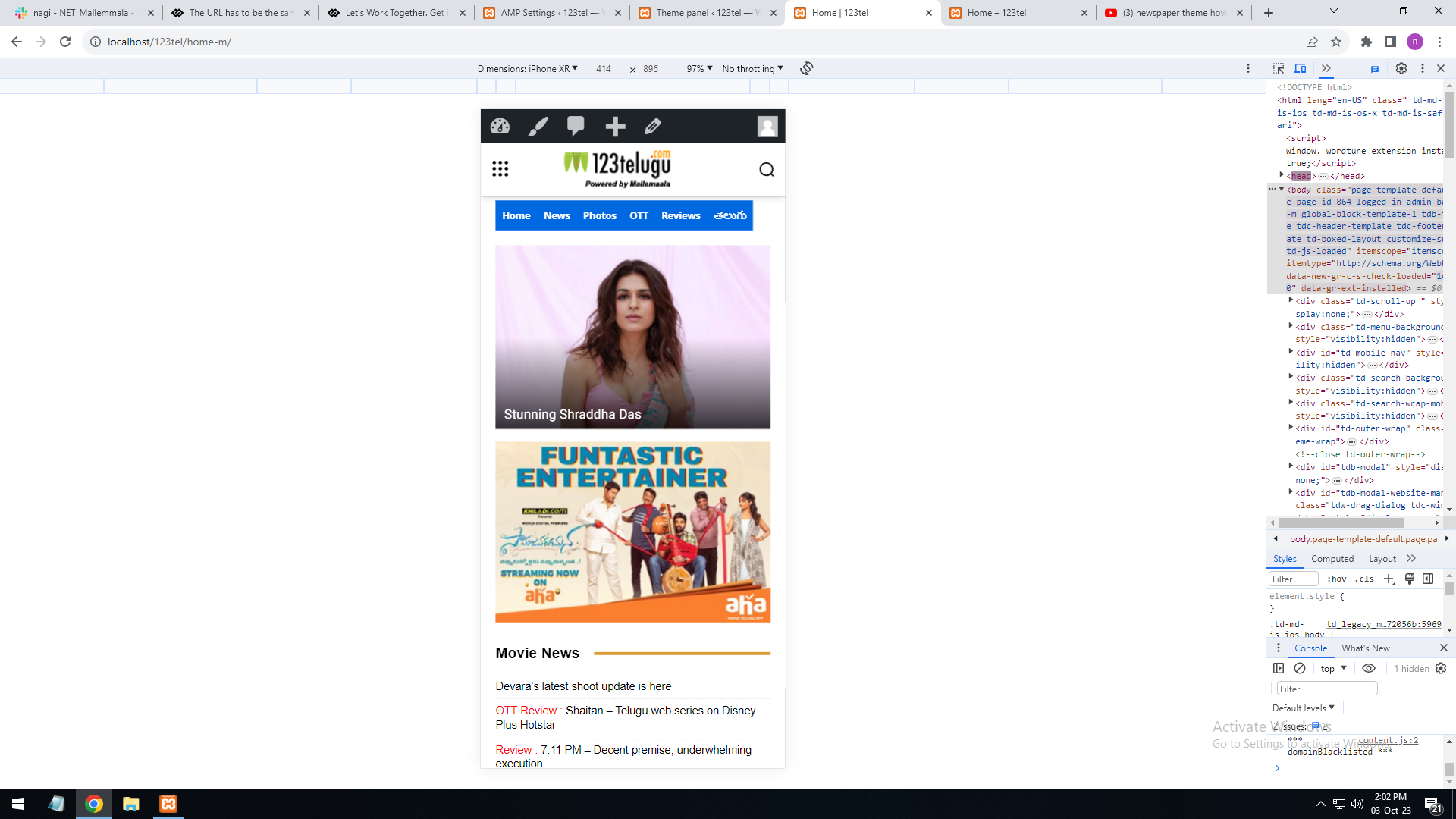Open the Chrome extensions puzzle icon
This screenshot has width=1456, height=819.
coord(1367,42)
